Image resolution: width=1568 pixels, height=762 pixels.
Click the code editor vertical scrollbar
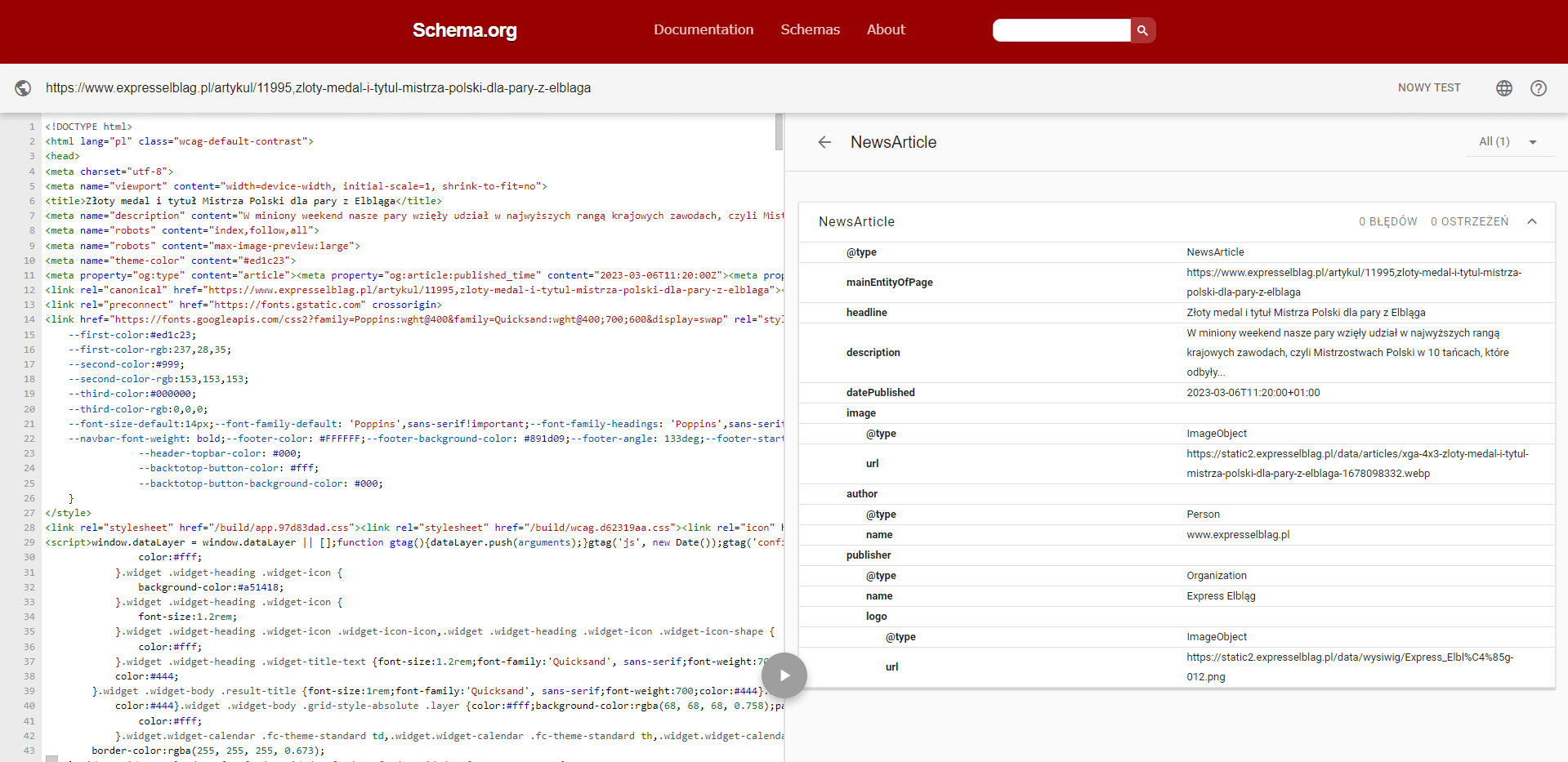pos(779,132)
